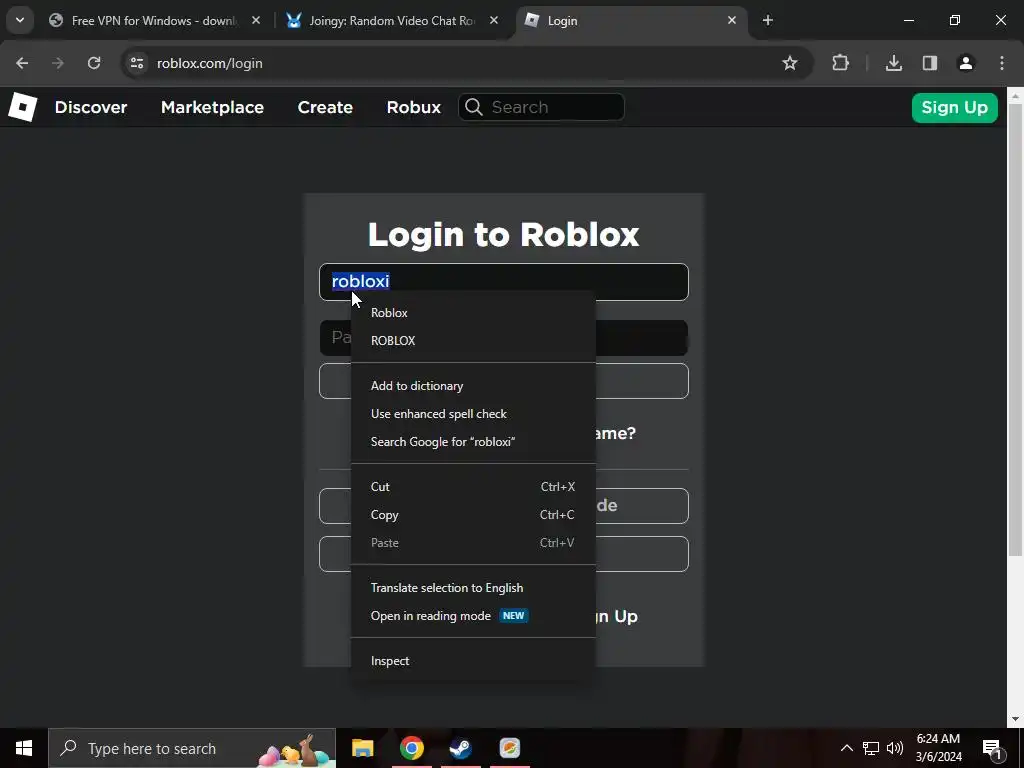1024x768 pixels.
Task: Open the Discover nav link
Action: coord(91,107)
